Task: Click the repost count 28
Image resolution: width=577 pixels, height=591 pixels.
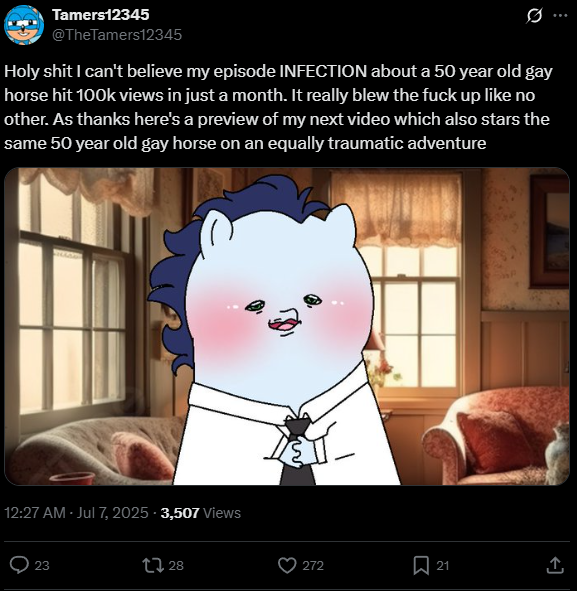Action: point(176,565)
